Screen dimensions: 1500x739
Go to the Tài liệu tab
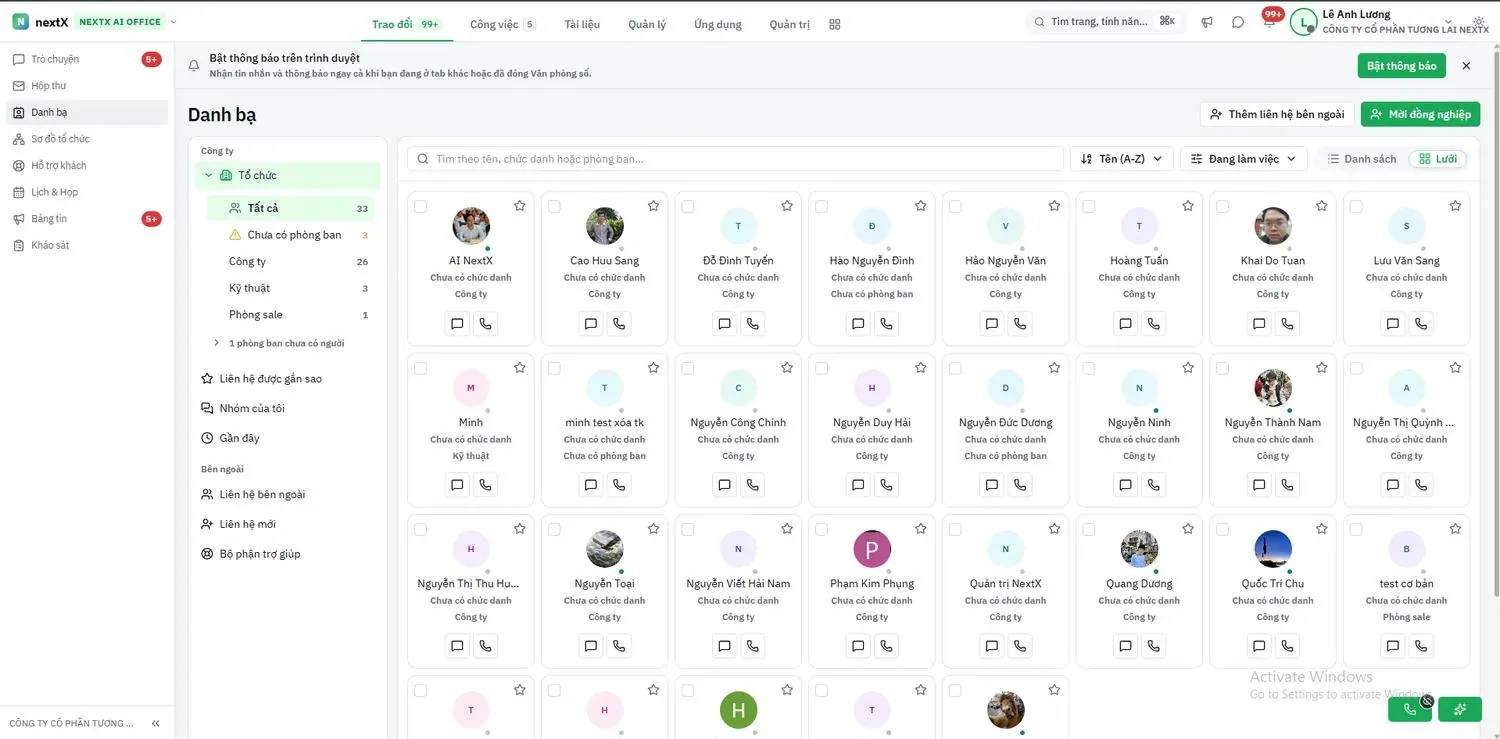pos(582,24)
